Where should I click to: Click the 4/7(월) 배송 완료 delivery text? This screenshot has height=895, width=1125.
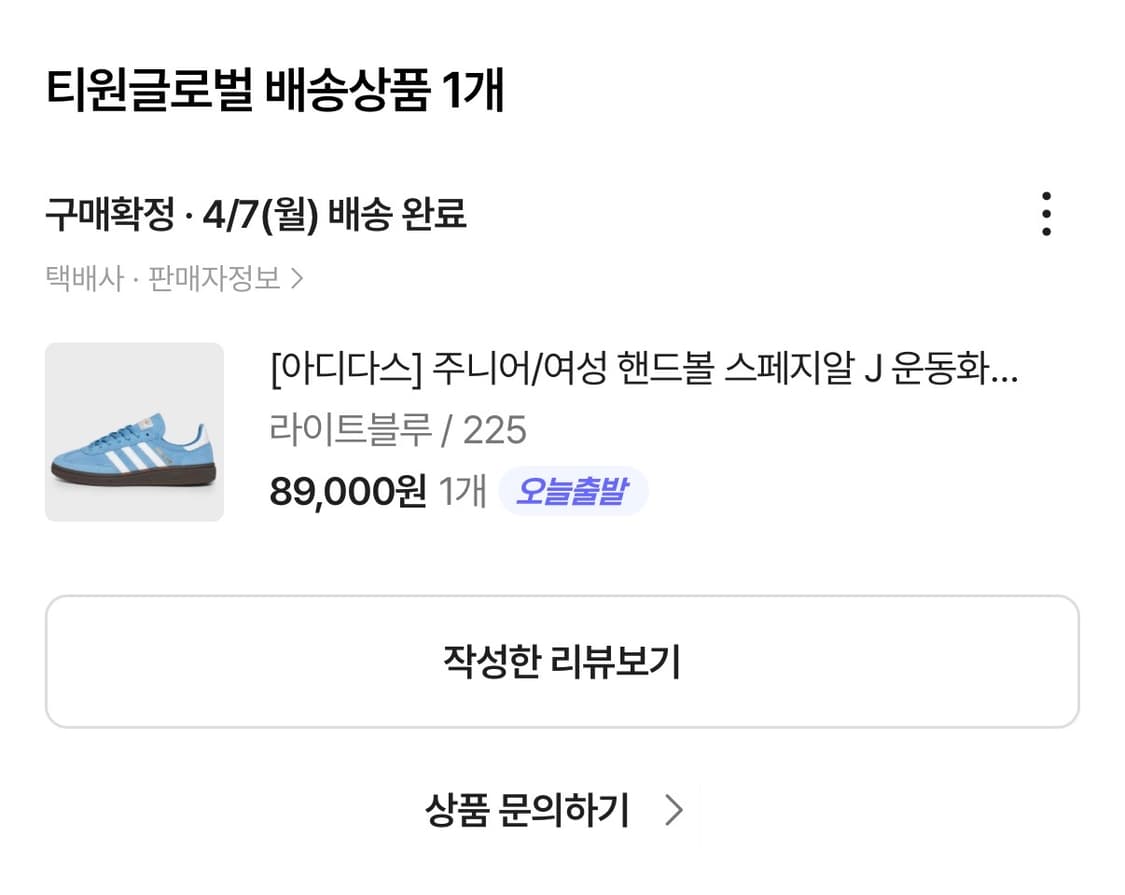tap(334, 214)
